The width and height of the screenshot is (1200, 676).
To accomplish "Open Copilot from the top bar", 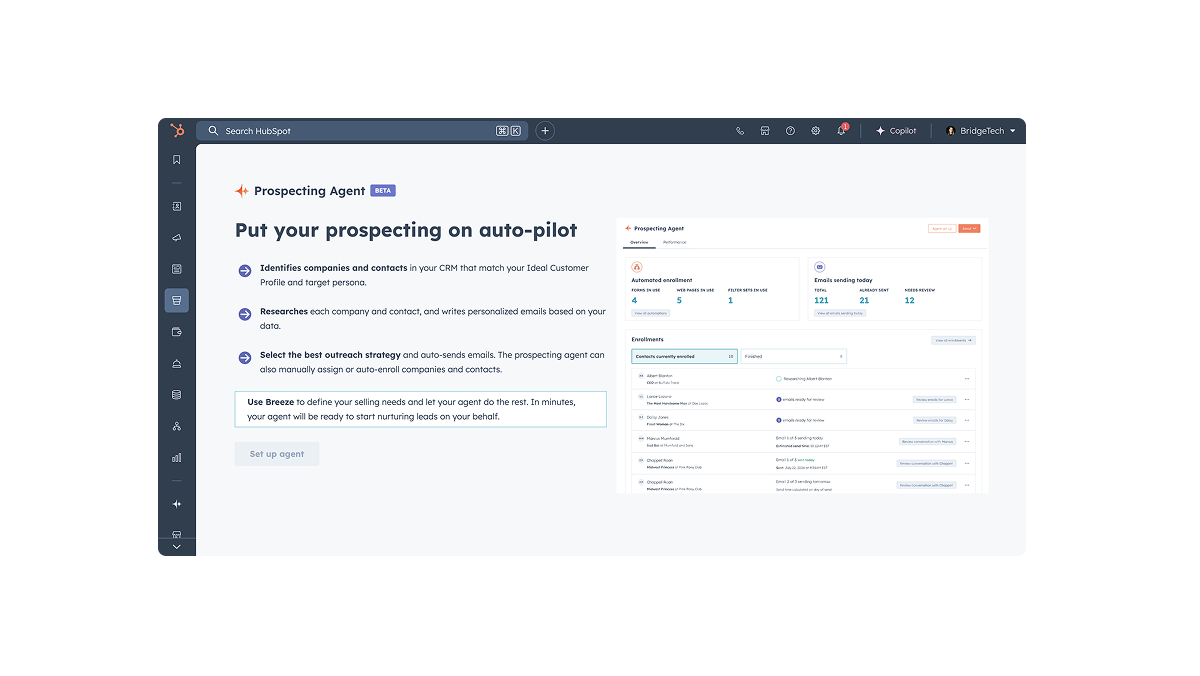I will (896, 130).
